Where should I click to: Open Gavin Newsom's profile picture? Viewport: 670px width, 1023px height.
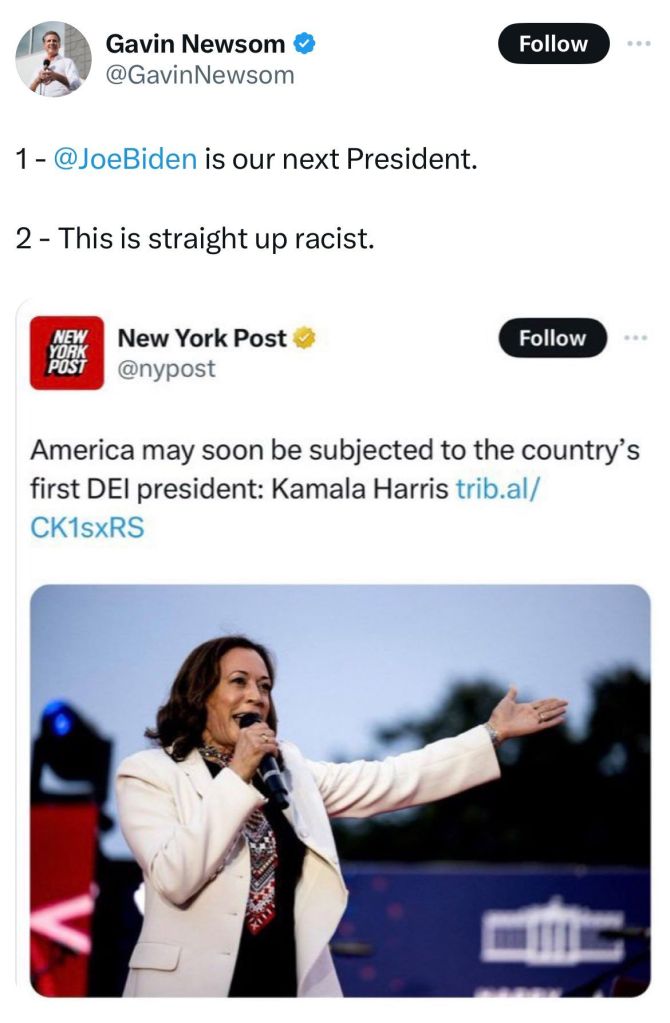(53, 59)
